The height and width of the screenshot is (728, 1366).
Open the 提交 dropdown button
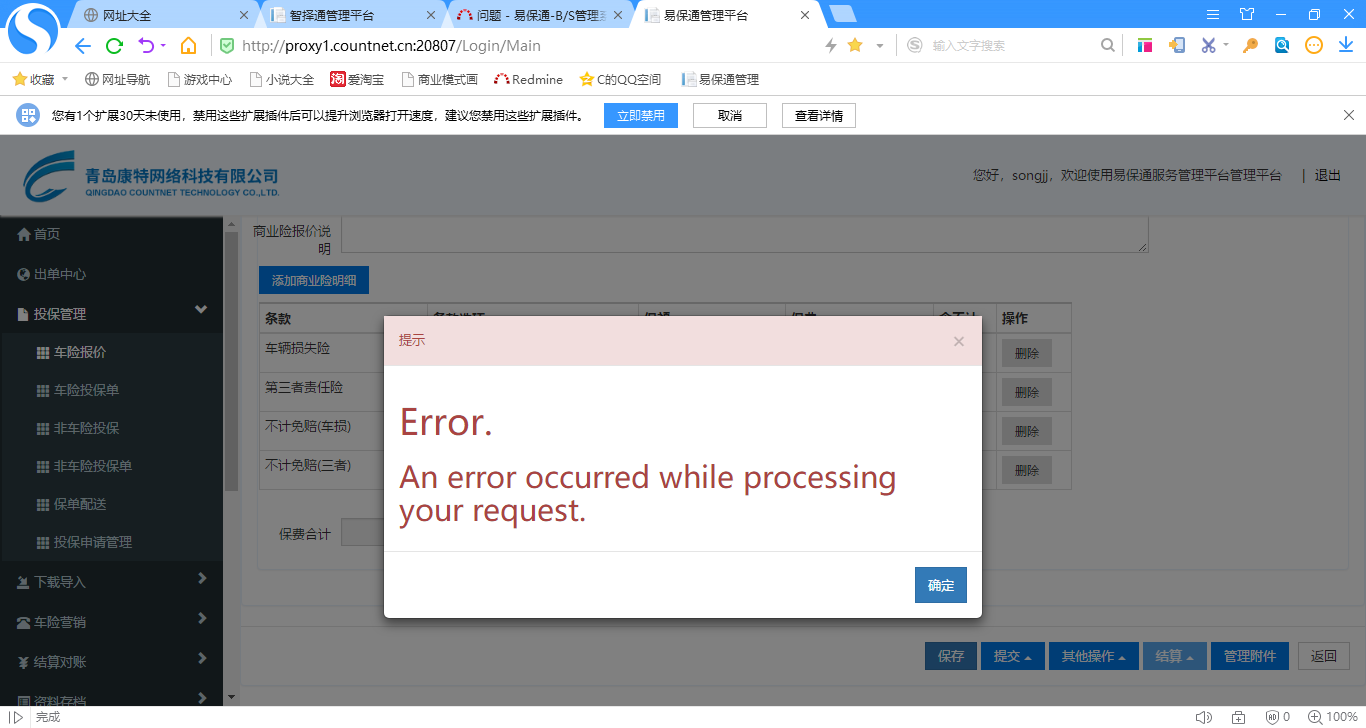(1013, 656)
